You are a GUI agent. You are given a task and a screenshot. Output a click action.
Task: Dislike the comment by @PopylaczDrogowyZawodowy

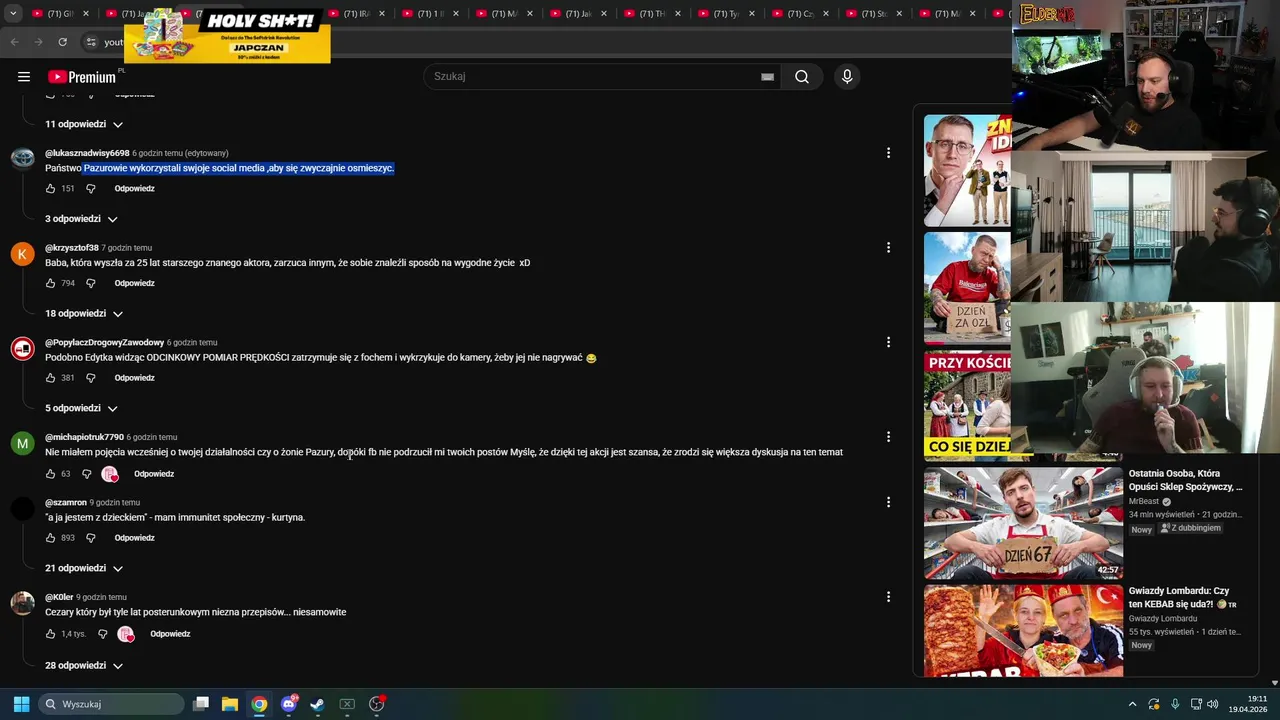click(x=90, y=378)
